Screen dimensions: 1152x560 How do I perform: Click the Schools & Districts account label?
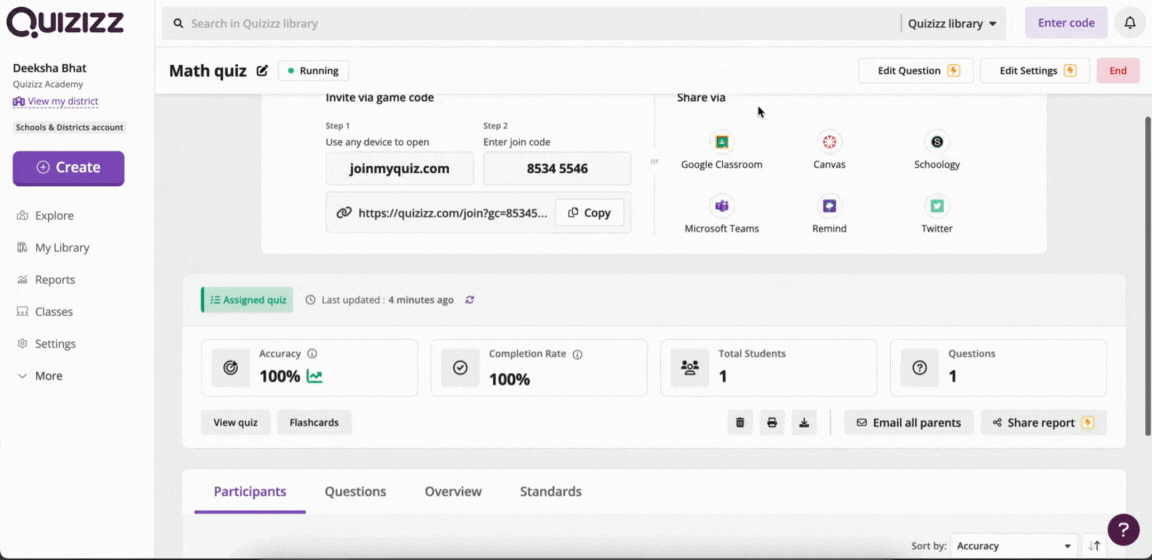point(70,127)
